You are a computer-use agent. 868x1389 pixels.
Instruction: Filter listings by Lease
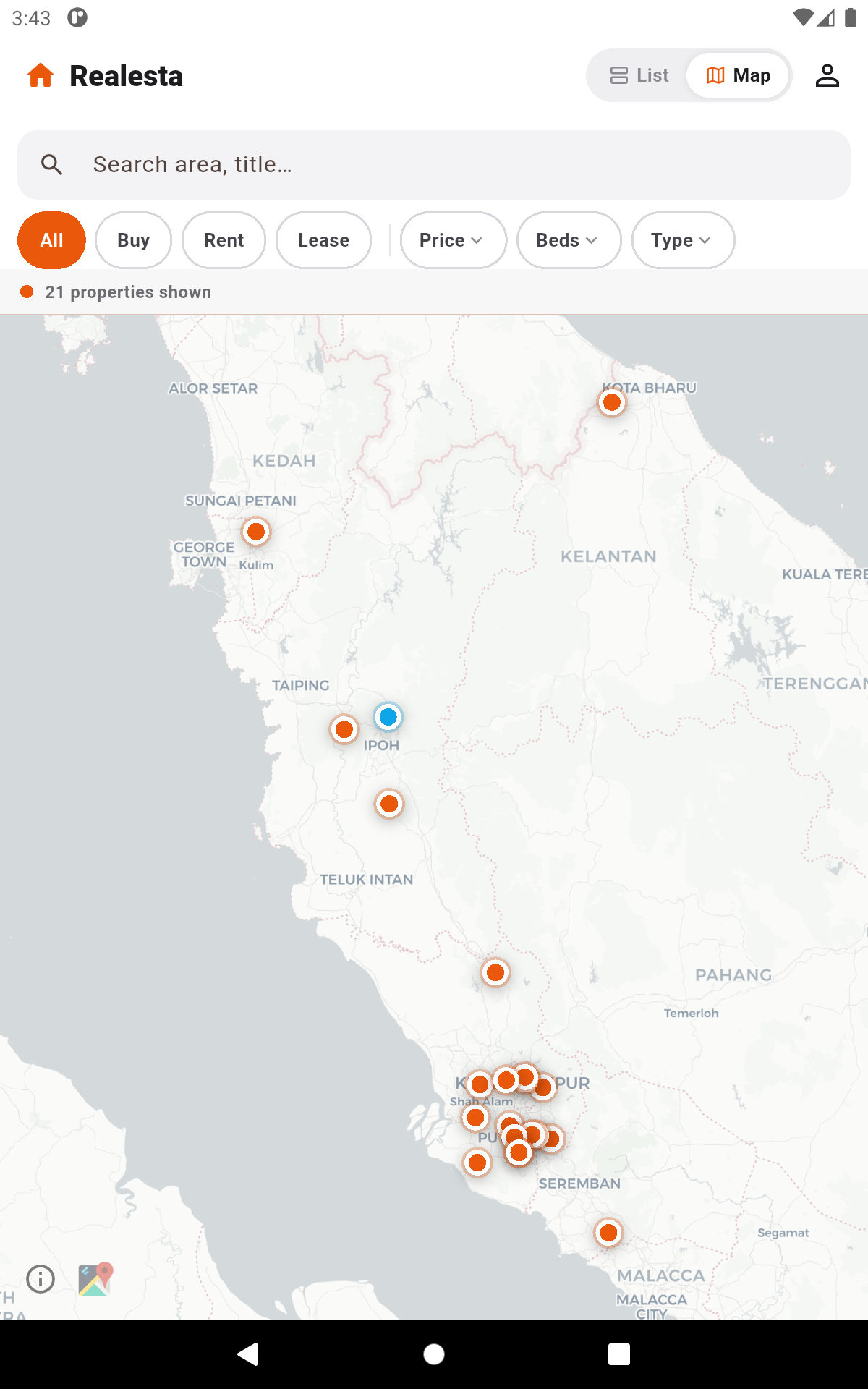point(323,240)
